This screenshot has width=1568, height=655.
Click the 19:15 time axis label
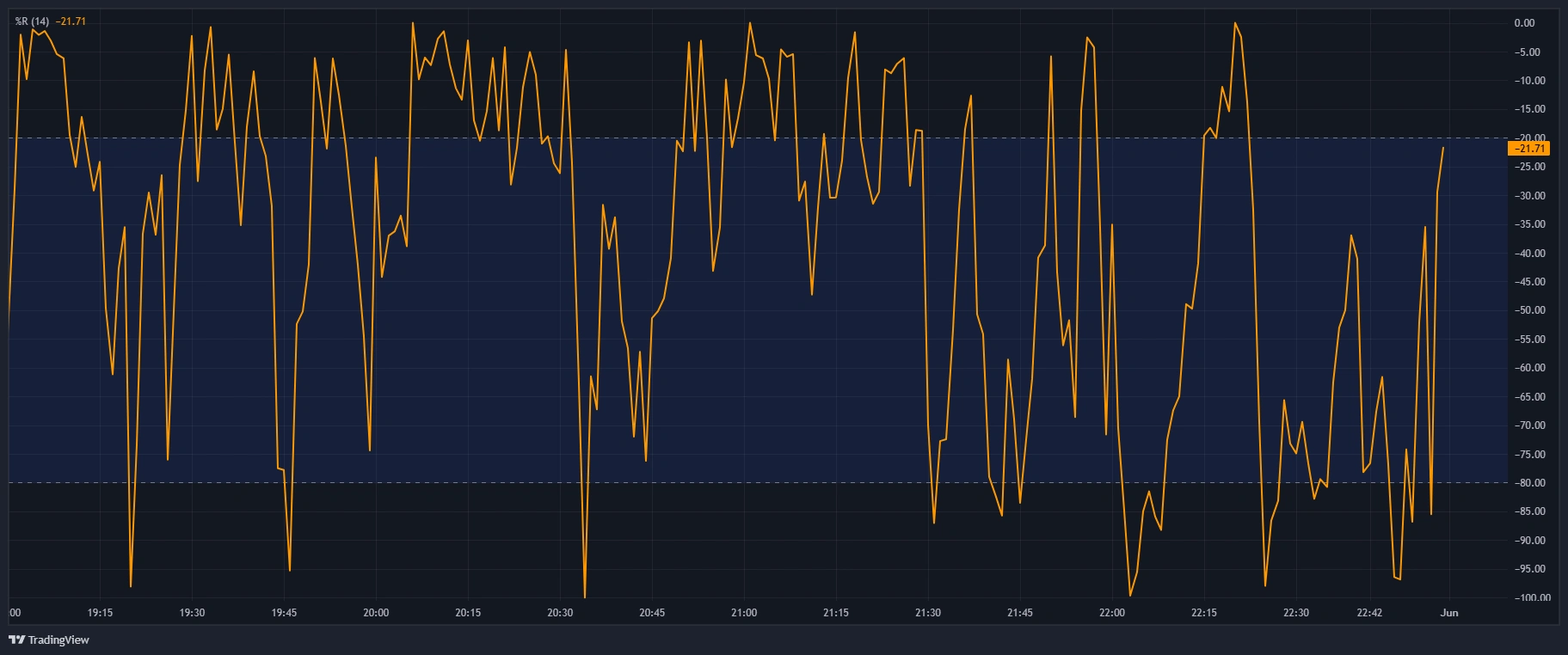point(100,613)
